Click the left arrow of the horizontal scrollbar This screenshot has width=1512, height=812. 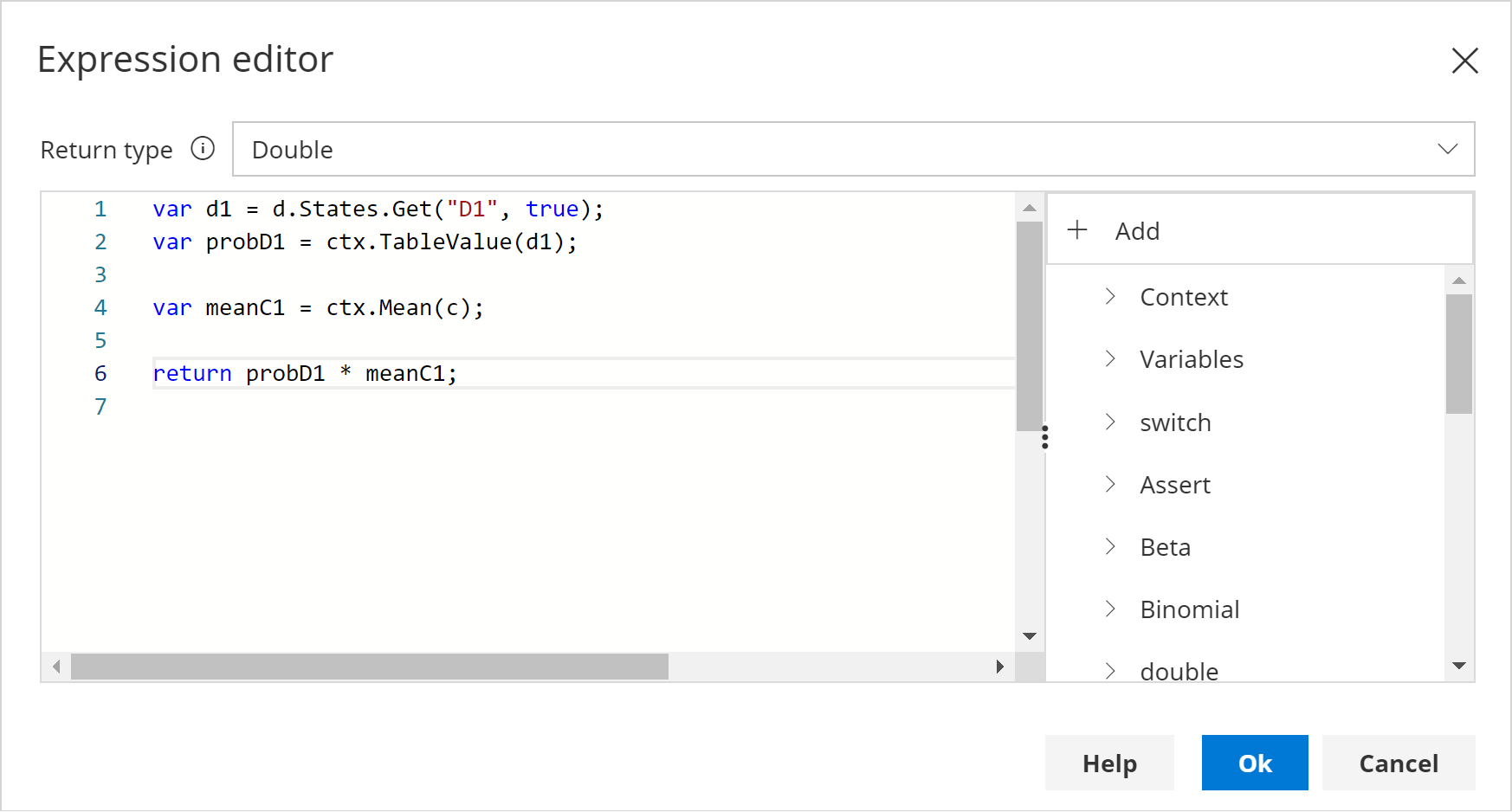(55, 667)
